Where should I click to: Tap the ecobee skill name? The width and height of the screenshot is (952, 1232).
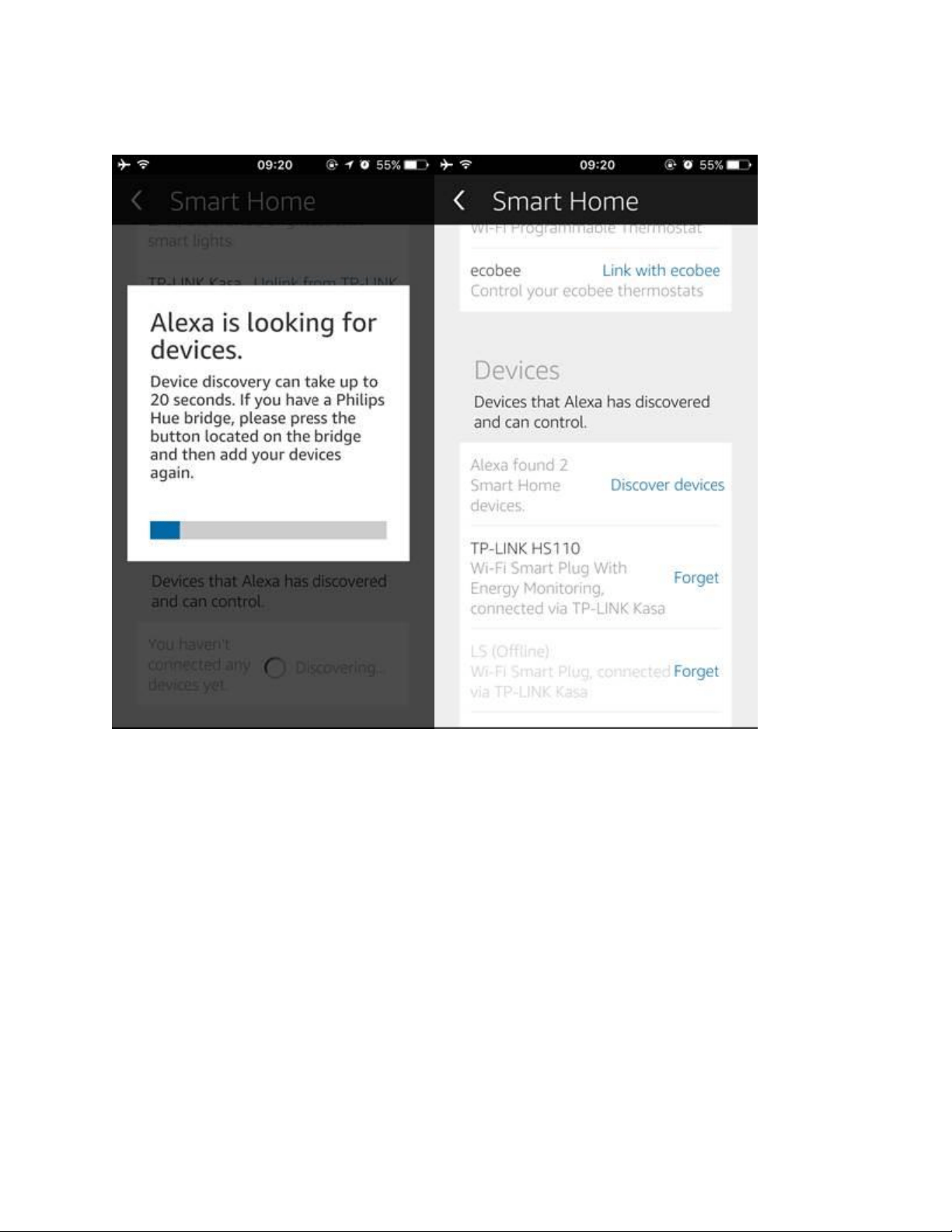pyautogui.click(x=495, y=270)
